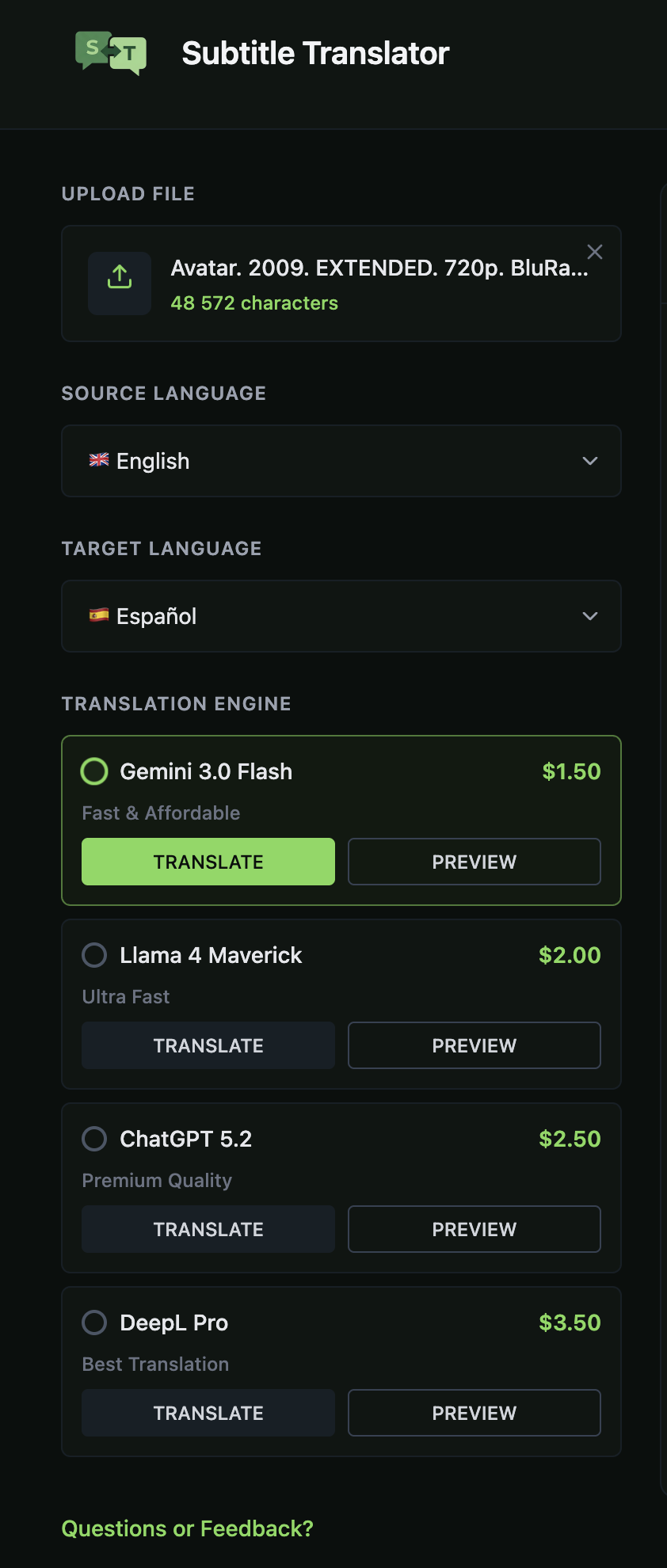Select the DeepL Pro radio button
Image resolution: width=667 pixels, height=1568 pixels.
(93, 1322)
